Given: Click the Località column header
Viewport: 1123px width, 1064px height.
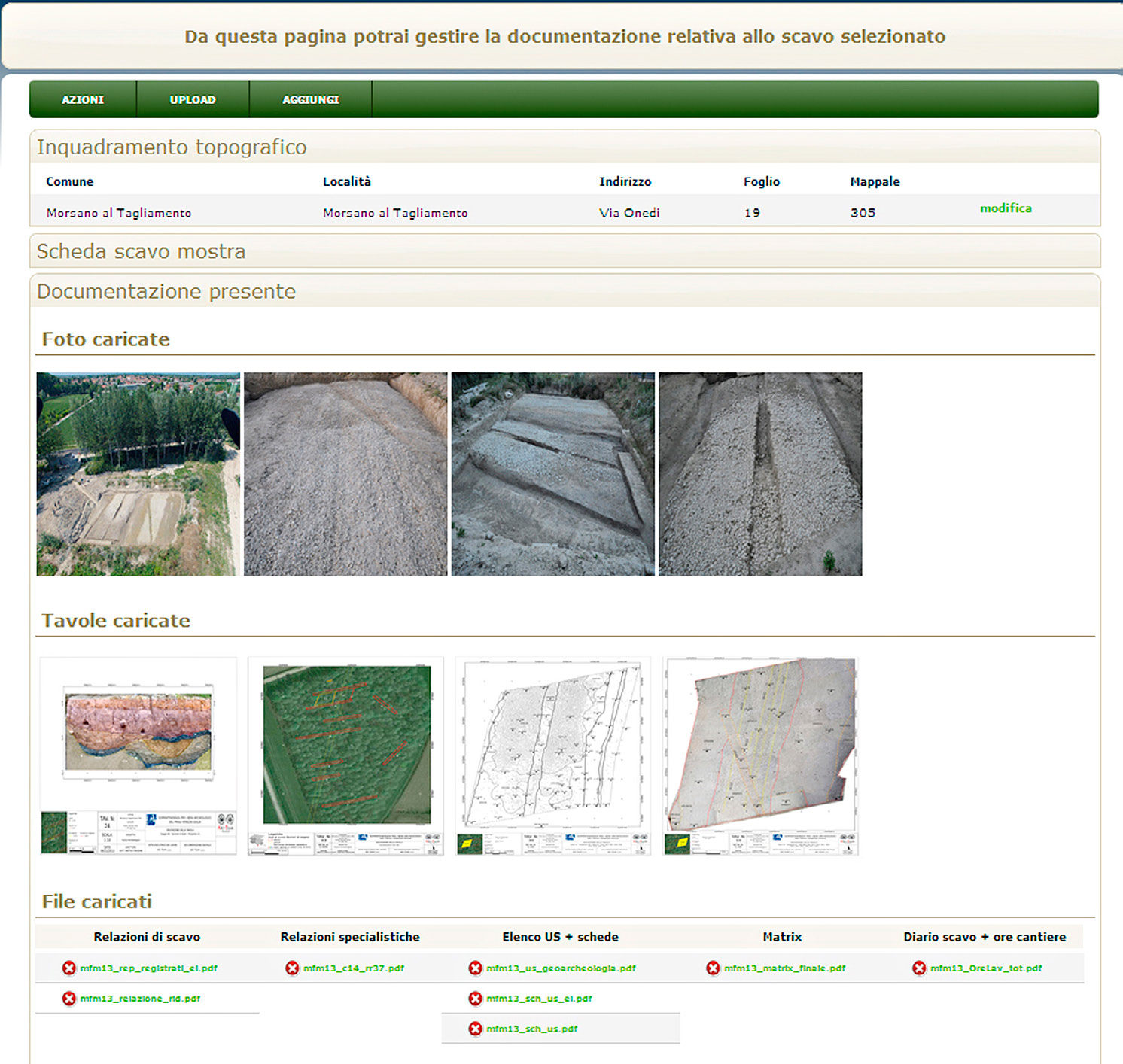Looking at the screenshot, I should coord(347,181).
